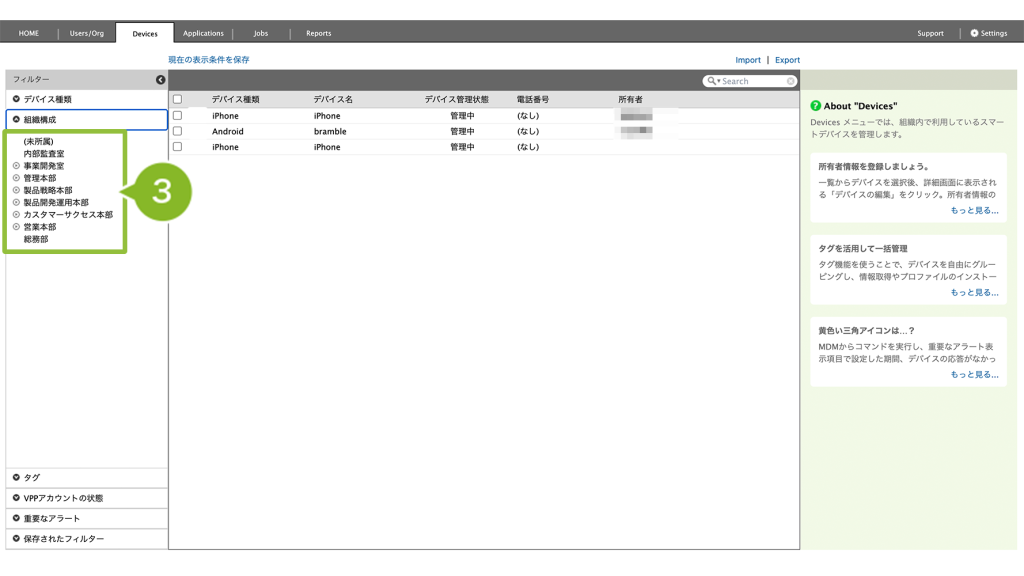Expand the 管理本部 tree node icon
This screenshot has height=576, width=1024.
pyautogui.click(x=16, y=178)
